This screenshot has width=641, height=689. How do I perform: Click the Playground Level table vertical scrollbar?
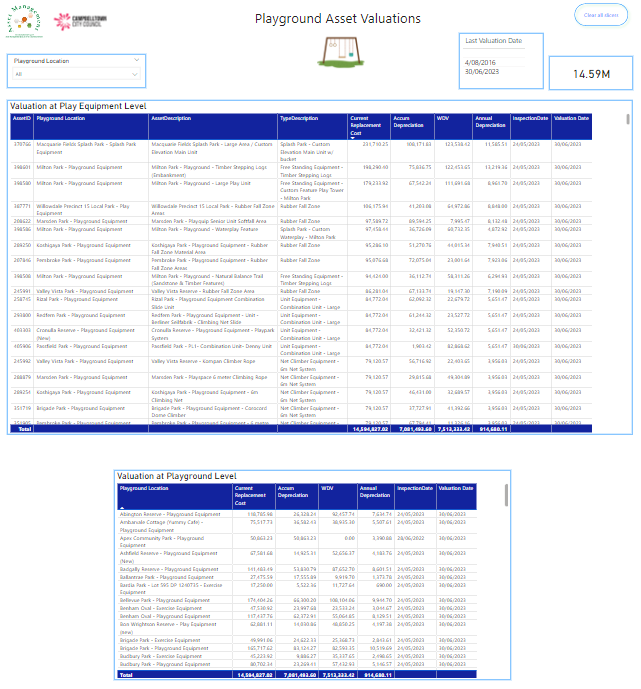506,495
